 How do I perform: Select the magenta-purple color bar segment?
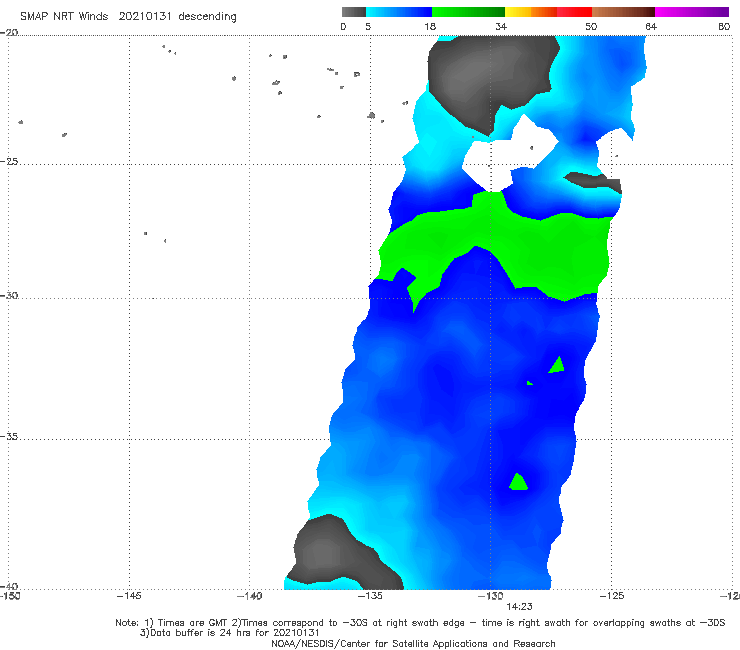point(692,12)
